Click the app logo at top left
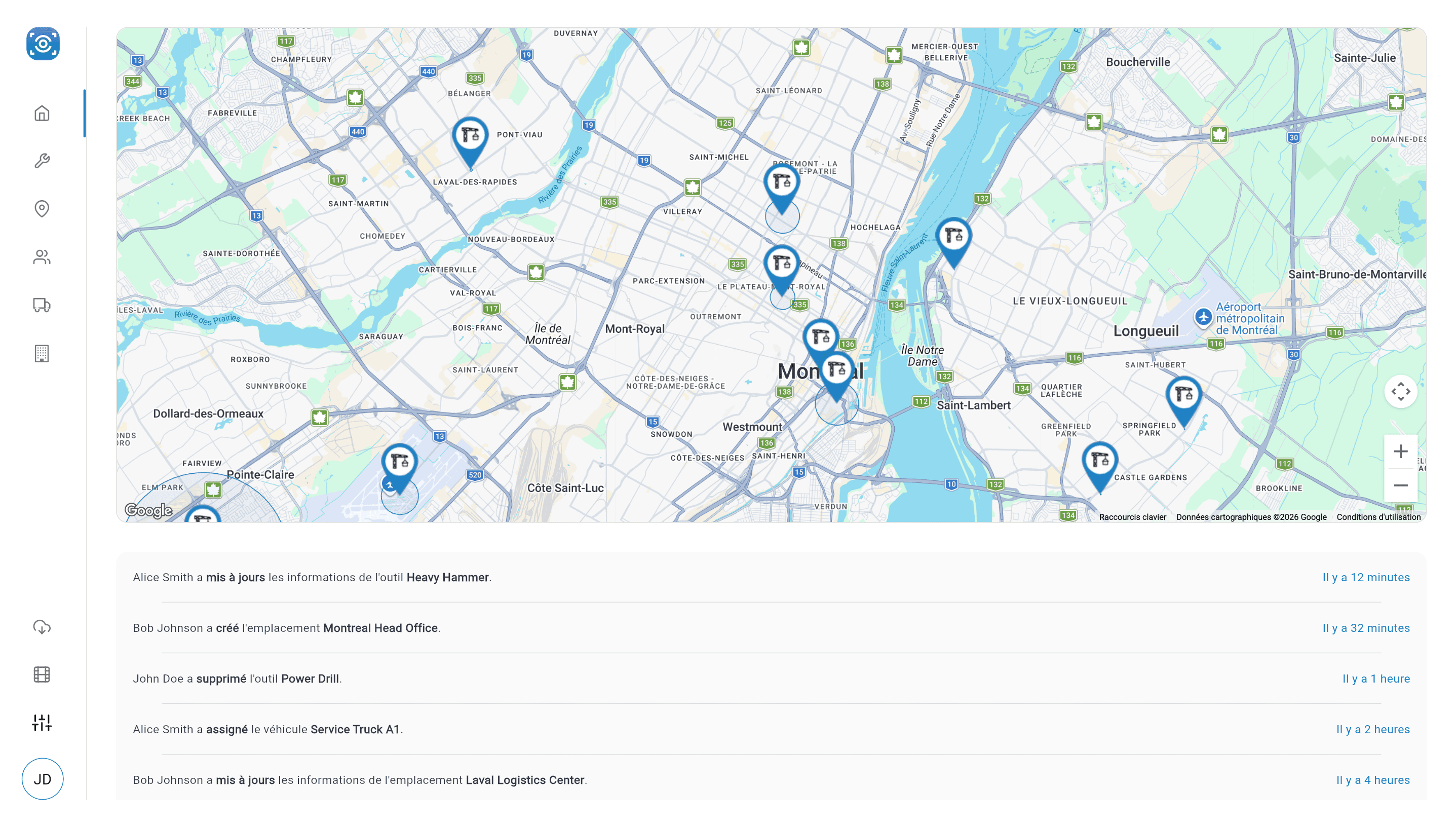This screenshot has width=1456, height=827. click(x=43, y=44)
